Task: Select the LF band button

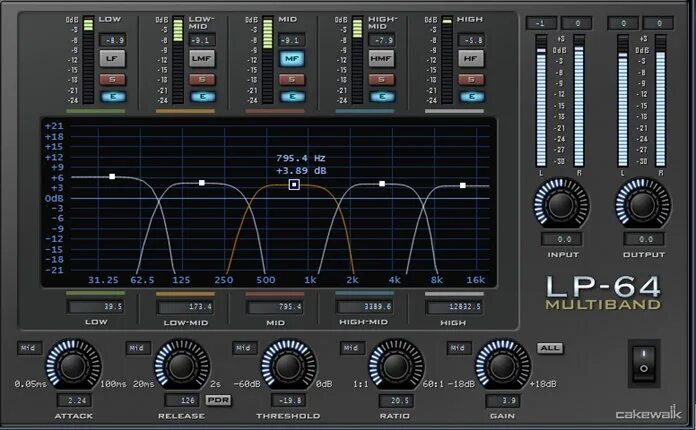Action: (x=112, y=58)
